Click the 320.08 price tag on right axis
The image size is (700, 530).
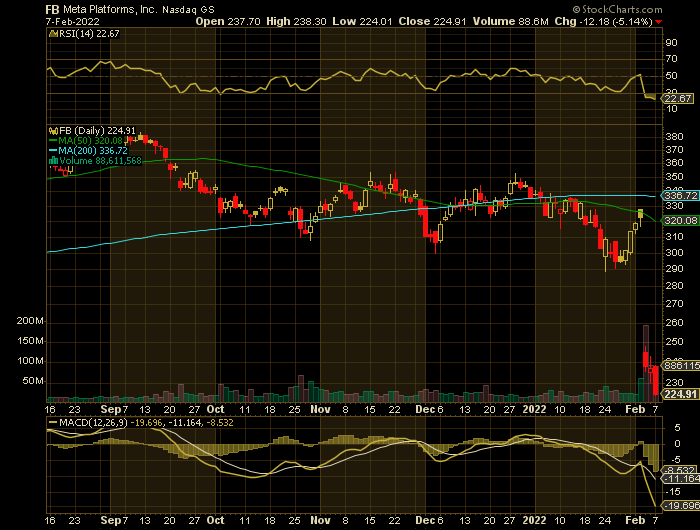click(681, 221)
